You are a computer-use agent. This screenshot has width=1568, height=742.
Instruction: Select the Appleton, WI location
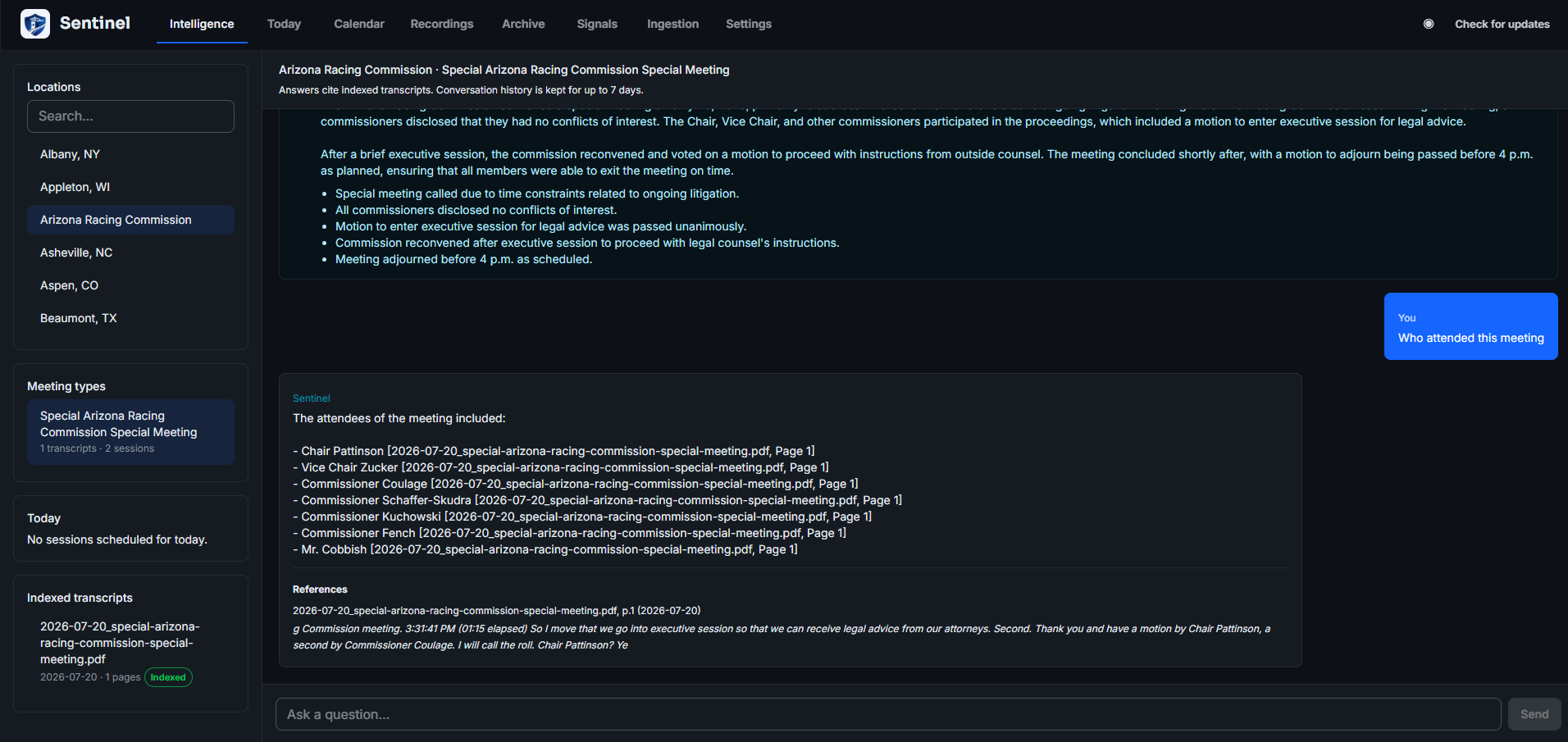tap(130, 187)
